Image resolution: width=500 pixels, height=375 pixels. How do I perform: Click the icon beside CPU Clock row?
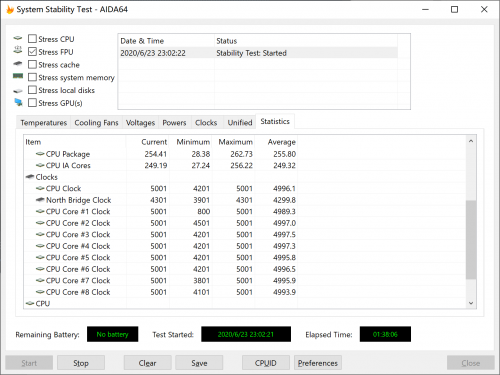tap(40, 188)
